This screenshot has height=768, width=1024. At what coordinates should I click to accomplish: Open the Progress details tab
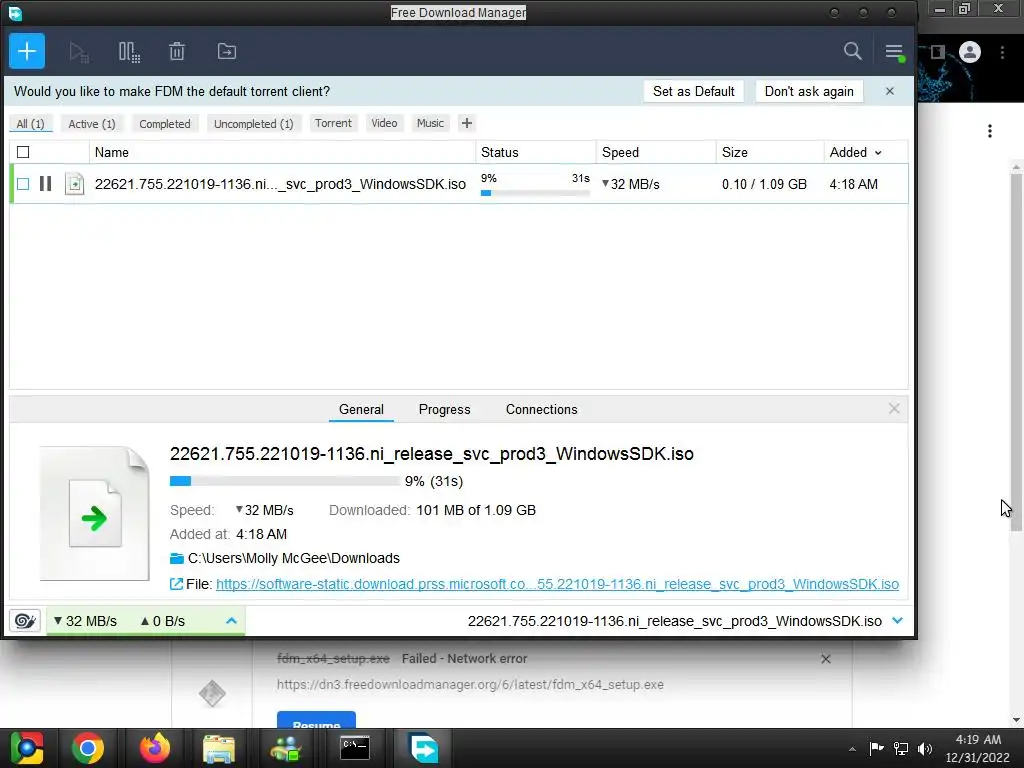(445, 409)
